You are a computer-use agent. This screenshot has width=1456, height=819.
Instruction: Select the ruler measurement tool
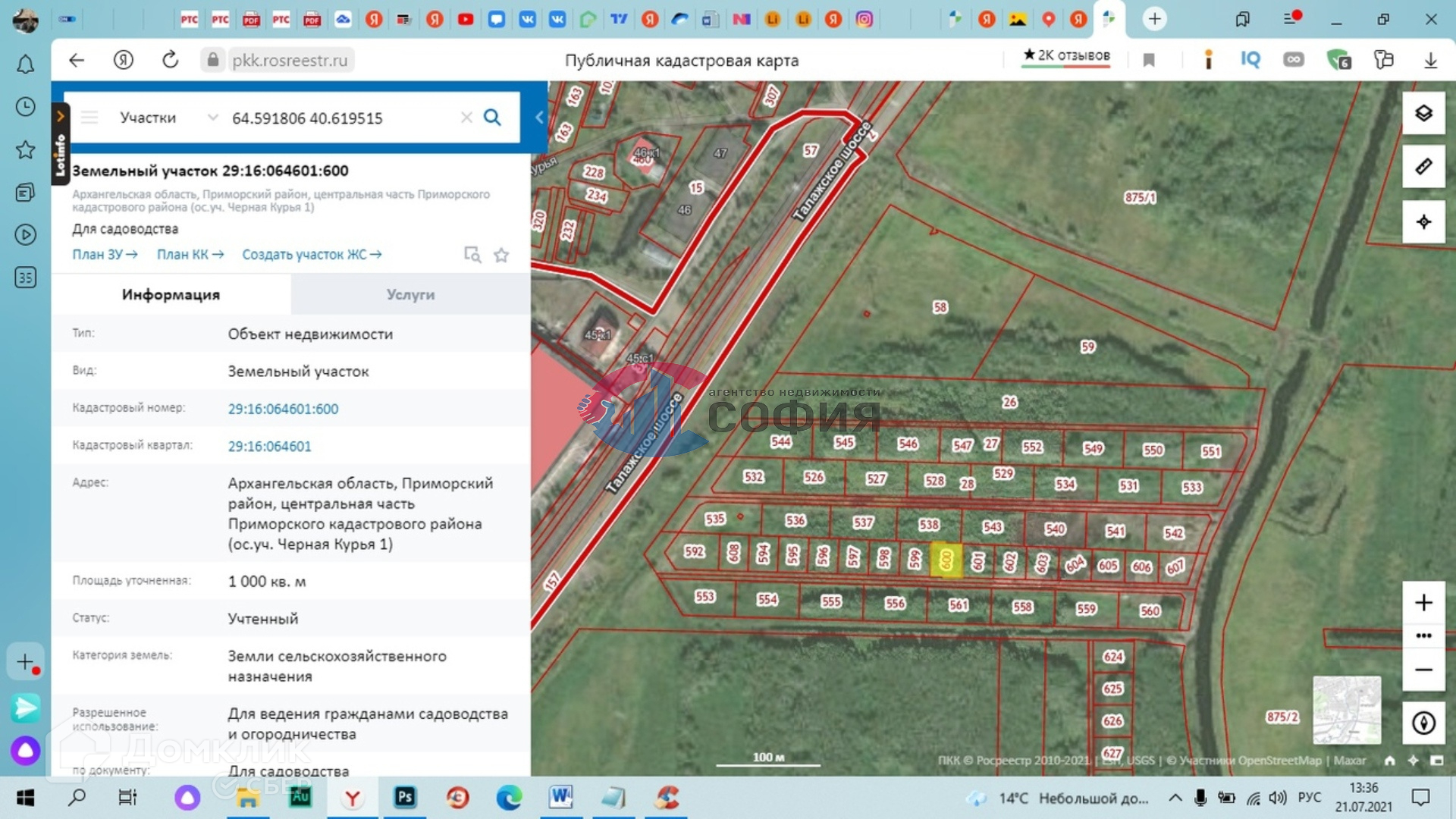point(1423,166)
